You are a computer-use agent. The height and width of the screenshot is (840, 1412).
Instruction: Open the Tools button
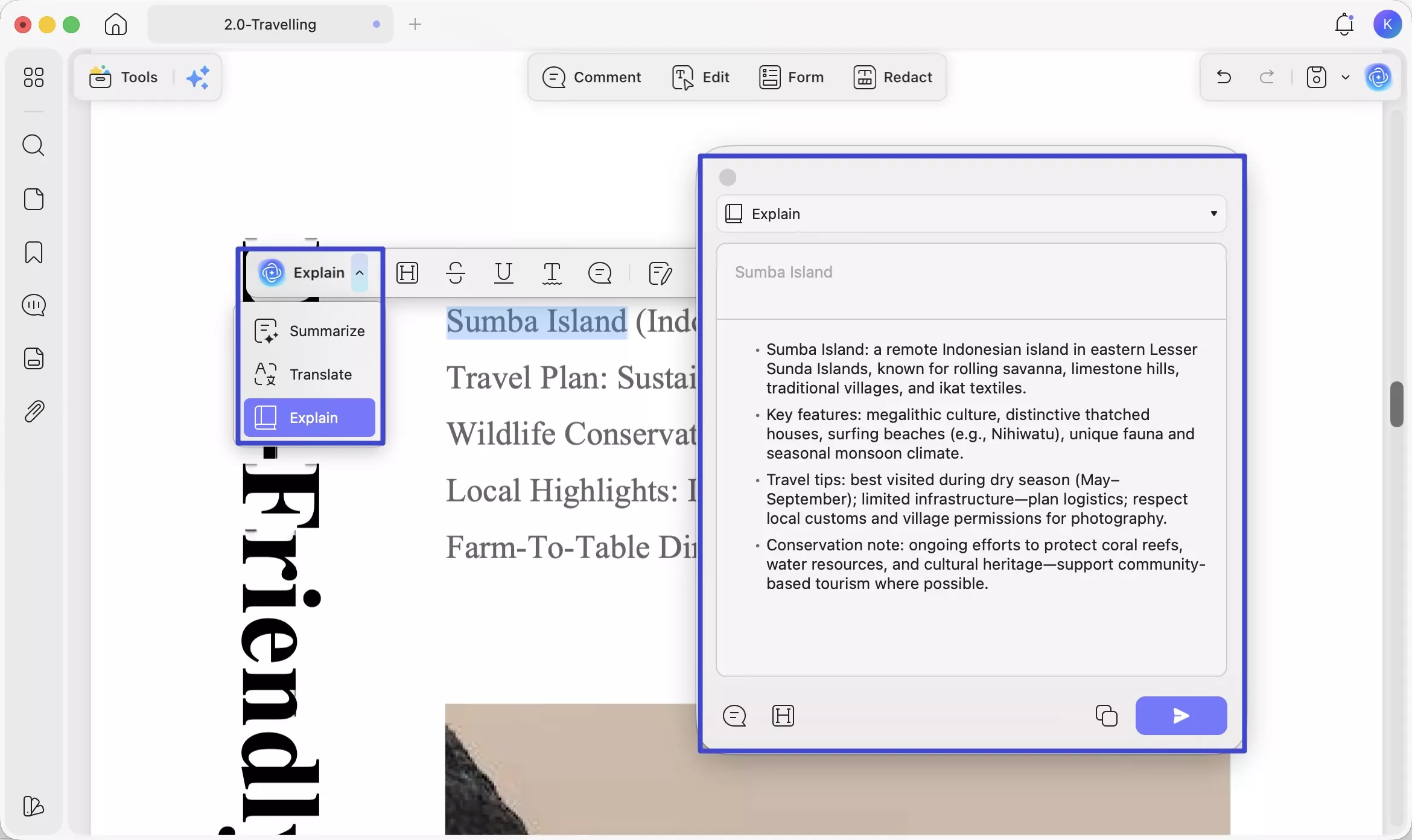[124, 77]
